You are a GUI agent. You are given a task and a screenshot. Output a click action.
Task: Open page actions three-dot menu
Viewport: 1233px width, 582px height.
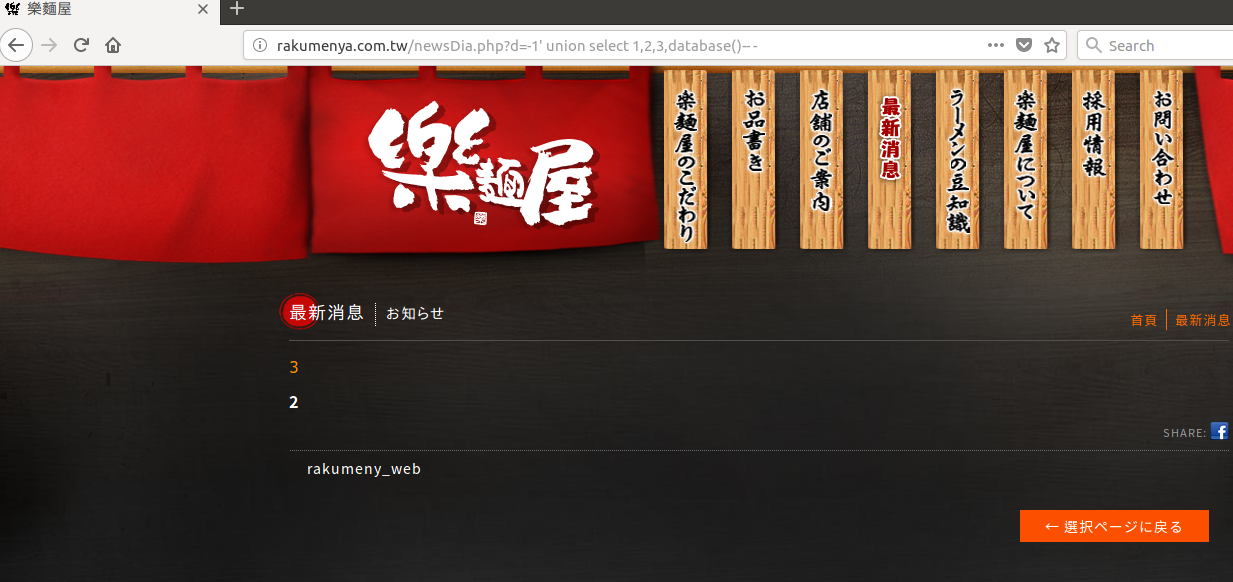pyautogui.click(x=996, y=45)
